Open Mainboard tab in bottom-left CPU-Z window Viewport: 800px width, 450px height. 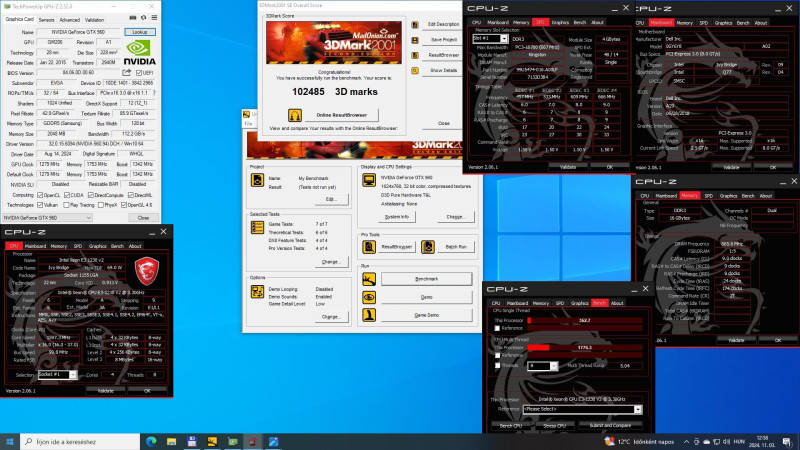pos(35,246)
